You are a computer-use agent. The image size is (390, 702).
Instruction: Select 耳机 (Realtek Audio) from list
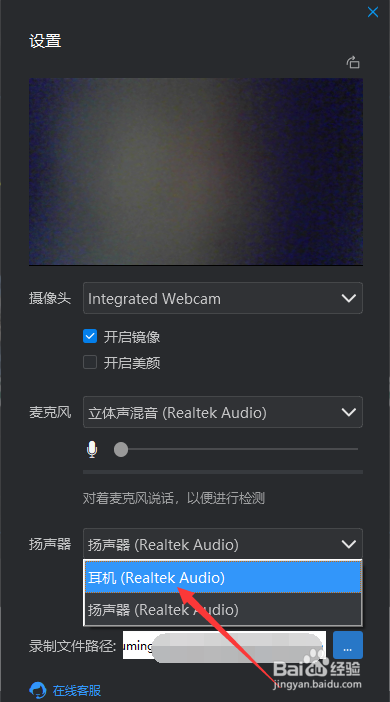pyautogui.click(x=223, y=578)
